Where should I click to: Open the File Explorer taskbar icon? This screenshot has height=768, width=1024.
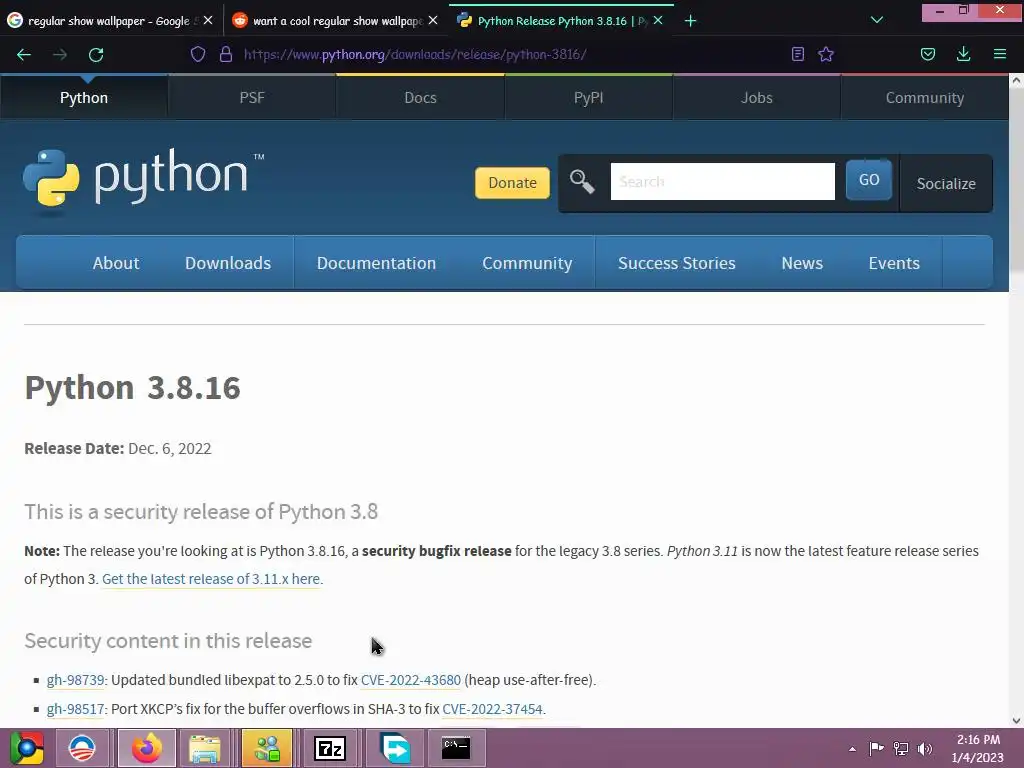tap(204, 748)
